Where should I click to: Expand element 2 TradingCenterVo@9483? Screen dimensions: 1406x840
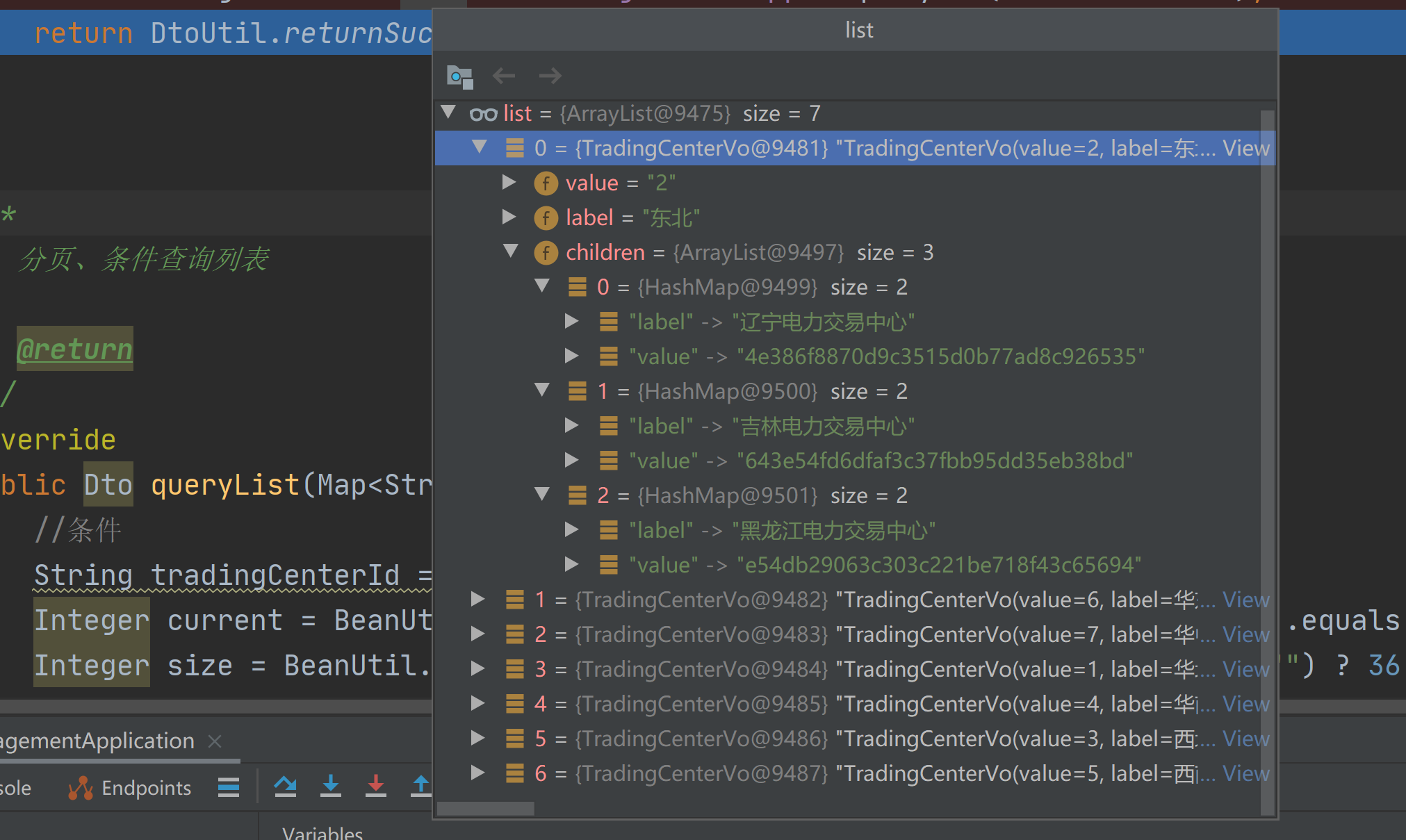pos(478,634)
